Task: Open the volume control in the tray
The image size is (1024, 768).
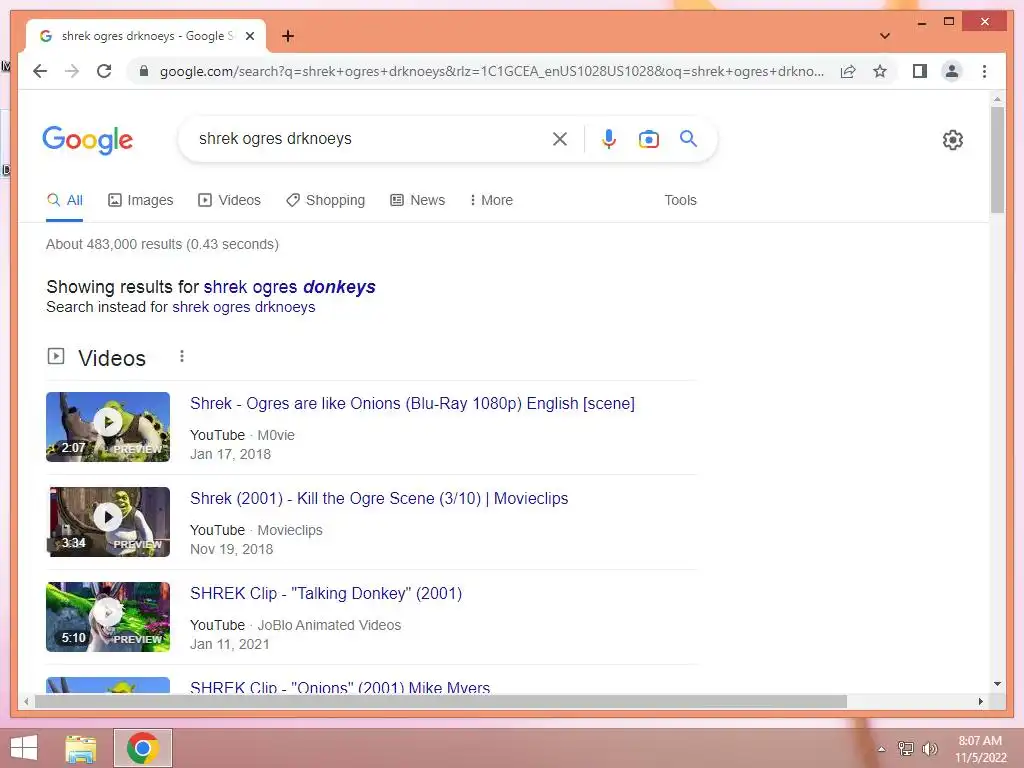Action: (930, 749)
